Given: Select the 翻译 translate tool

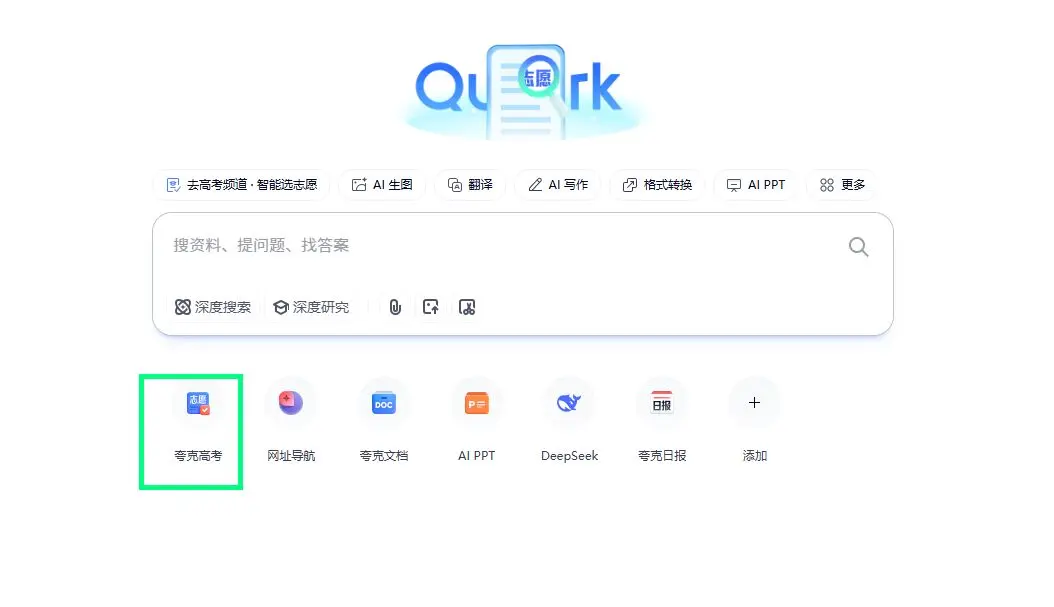Looking at the screenshot, I should 471,185.
